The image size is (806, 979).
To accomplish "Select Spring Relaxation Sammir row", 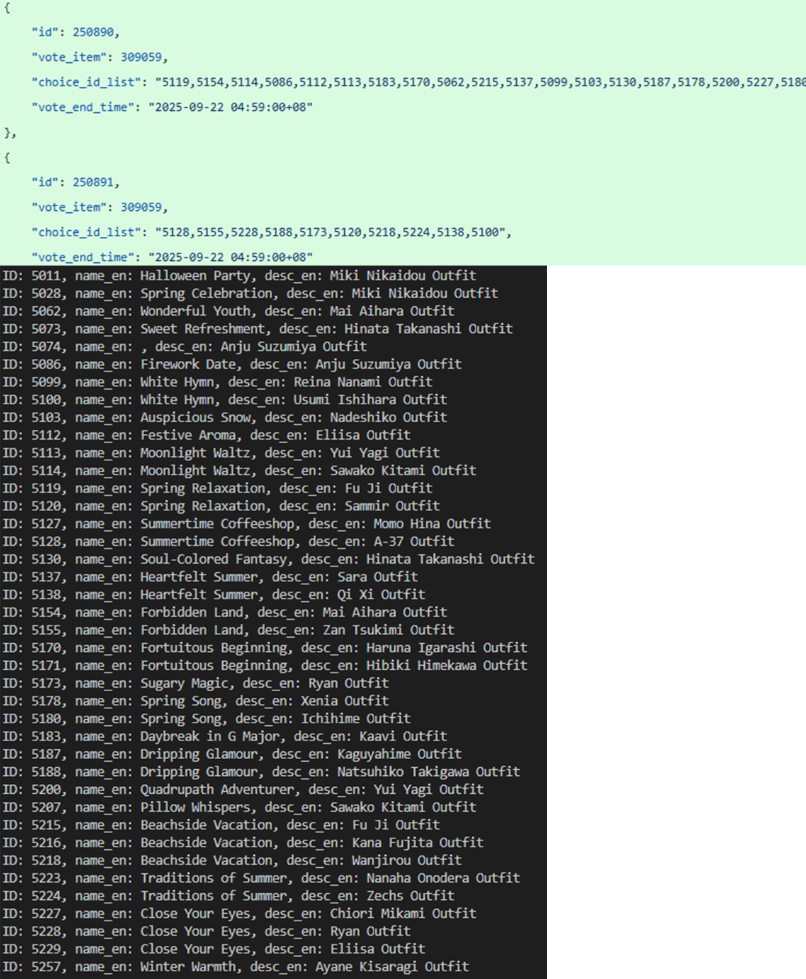I will [x=221, y=506].
